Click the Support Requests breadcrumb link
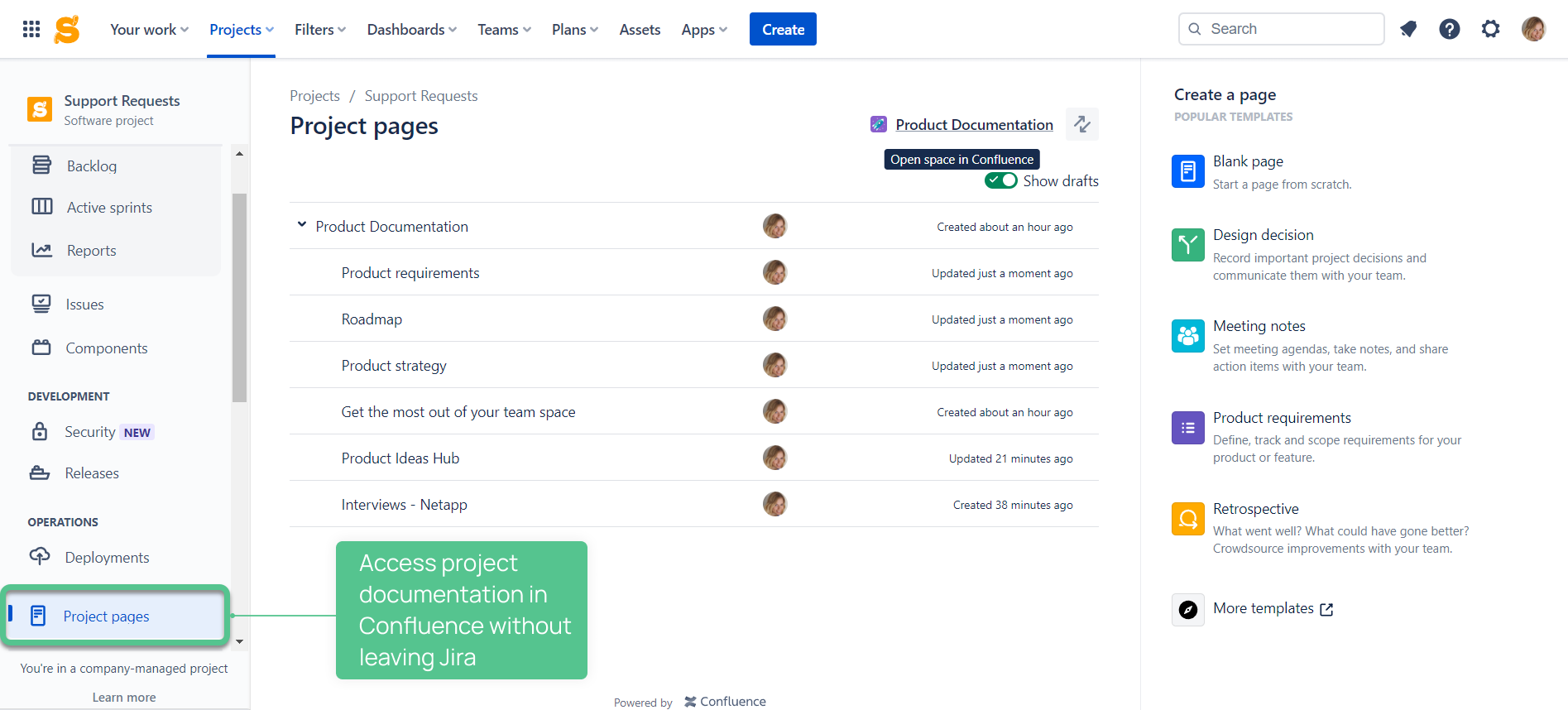Screen dimensions: 1568x710 click(421, 96)
